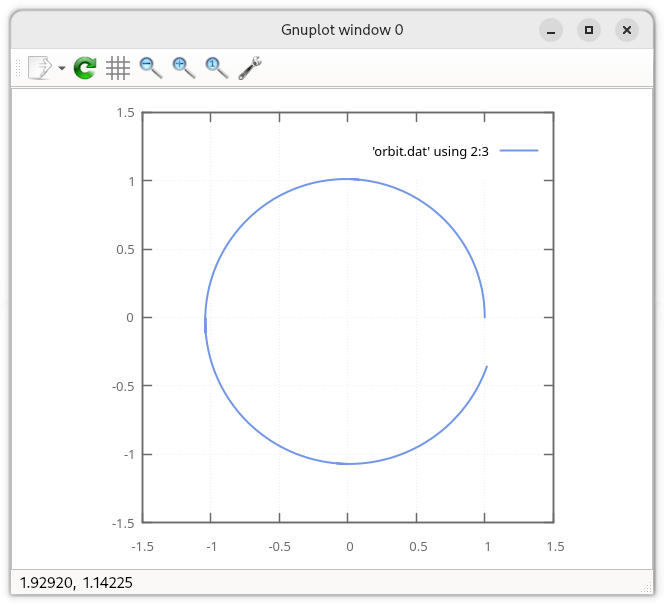Apply previous zoom settings magnifier

coord(151,68)
